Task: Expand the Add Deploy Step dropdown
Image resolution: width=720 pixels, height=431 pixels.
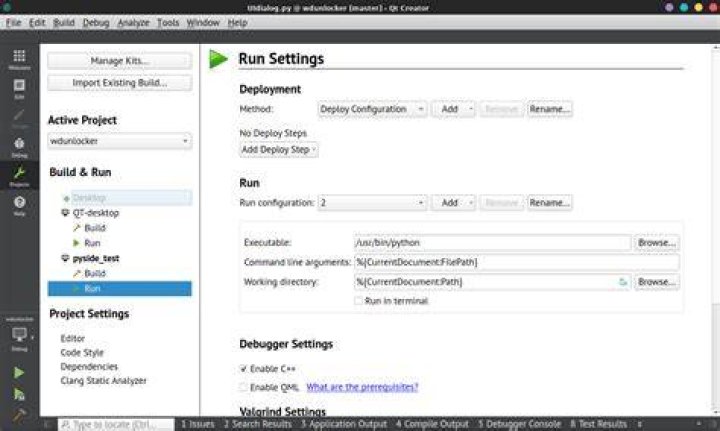Action: [279, 150]
